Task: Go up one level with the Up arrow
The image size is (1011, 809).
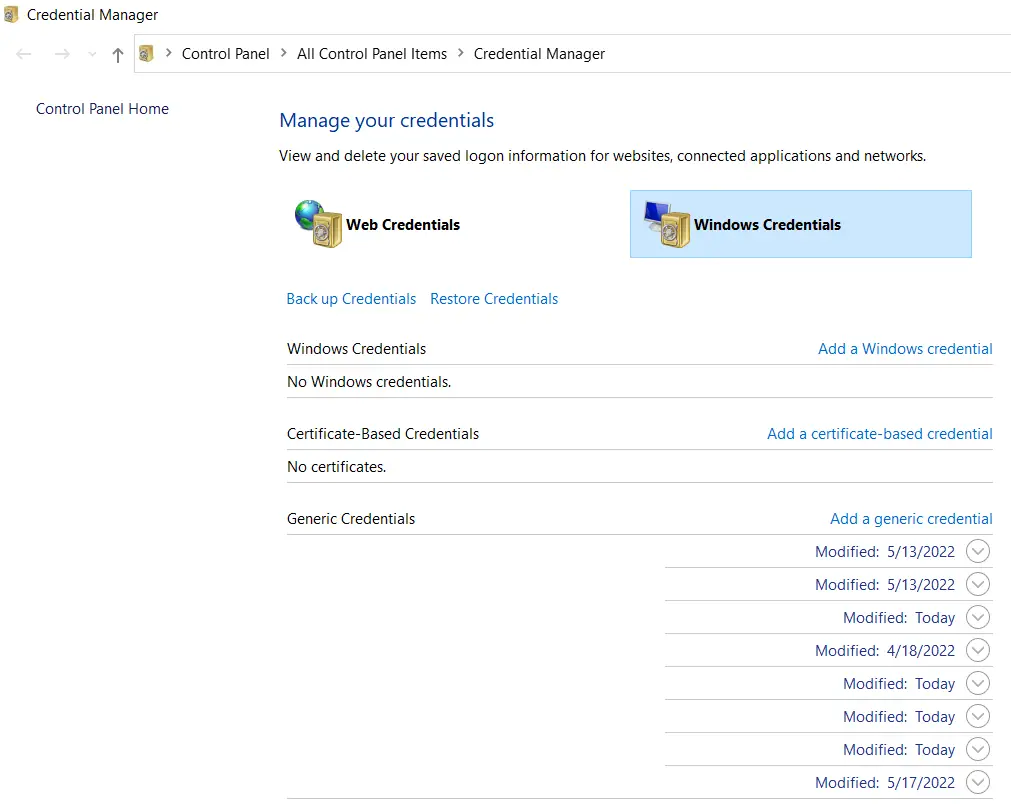Action: [x=118, y=55]
